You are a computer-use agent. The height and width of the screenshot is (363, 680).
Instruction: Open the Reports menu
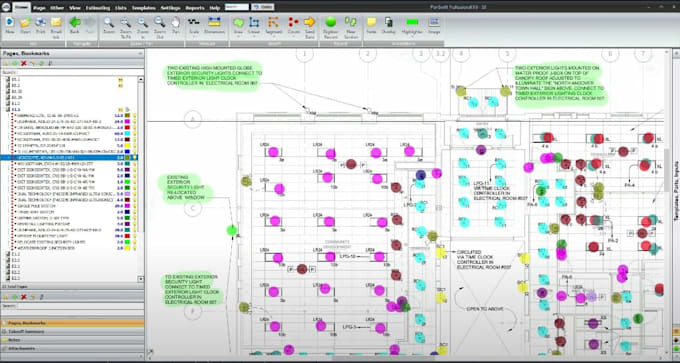pos(195,7)
